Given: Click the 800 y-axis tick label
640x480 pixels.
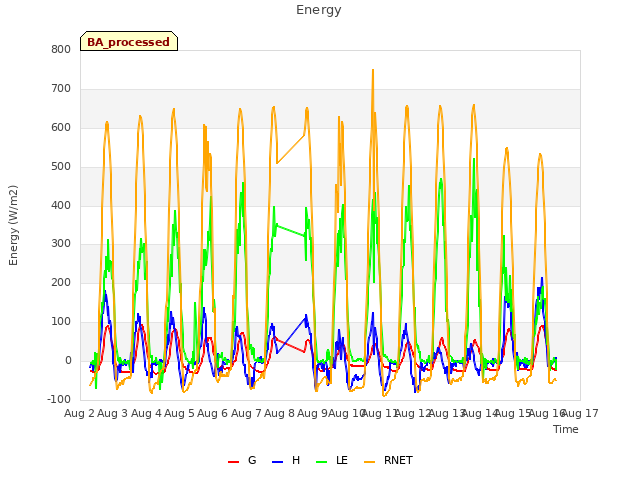Looking at the screenshot, I should pos(61,50).
